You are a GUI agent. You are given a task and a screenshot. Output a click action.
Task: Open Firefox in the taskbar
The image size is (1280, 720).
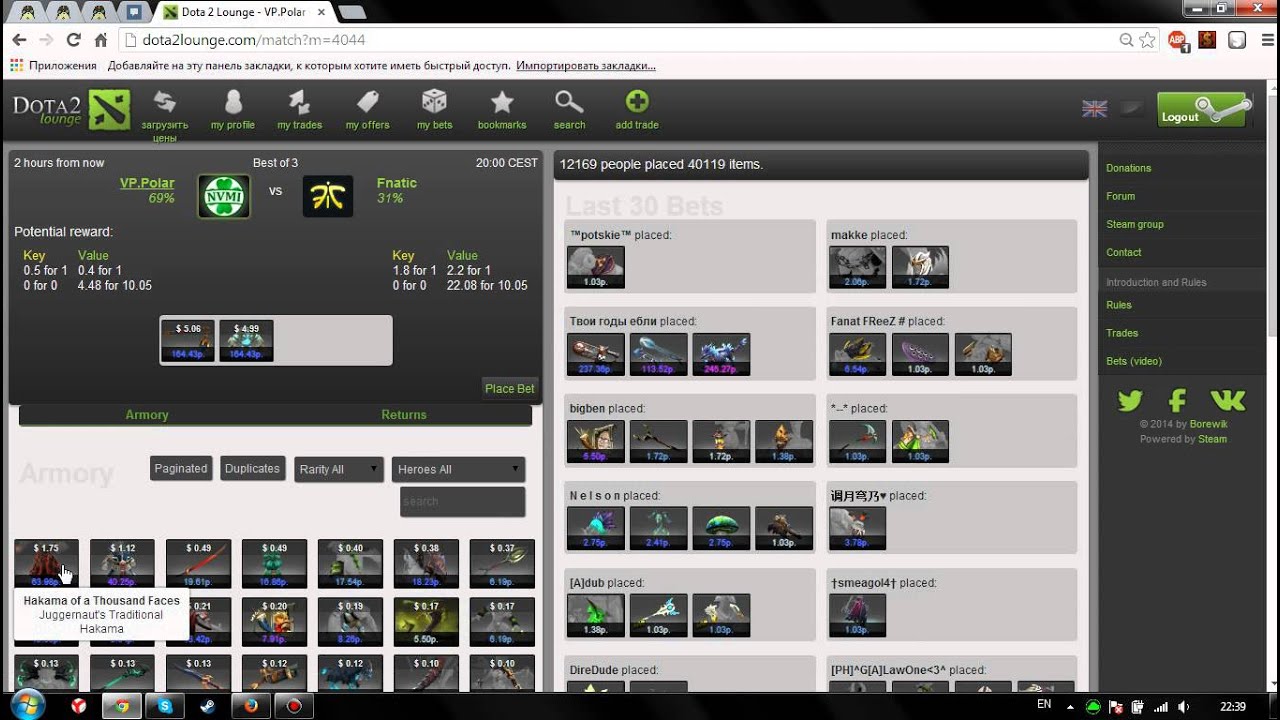coord(251,705)
